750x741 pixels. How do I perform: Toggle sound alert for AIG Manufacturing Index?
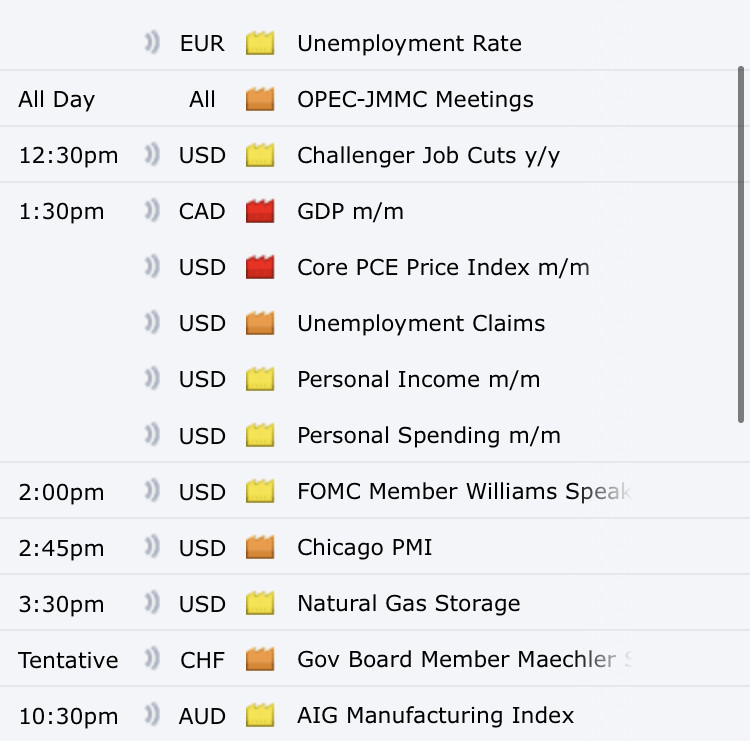click(x=152, y=716)
